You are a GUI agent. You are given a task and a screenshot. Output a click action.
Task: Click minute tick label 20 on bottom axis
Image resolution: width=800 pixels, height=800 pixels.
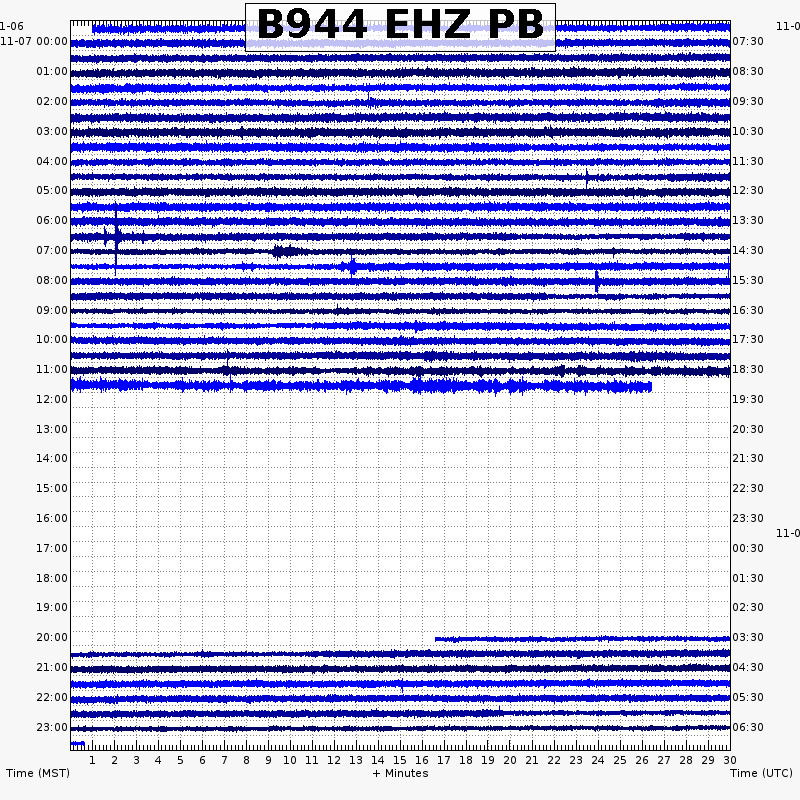coord(510,760)
